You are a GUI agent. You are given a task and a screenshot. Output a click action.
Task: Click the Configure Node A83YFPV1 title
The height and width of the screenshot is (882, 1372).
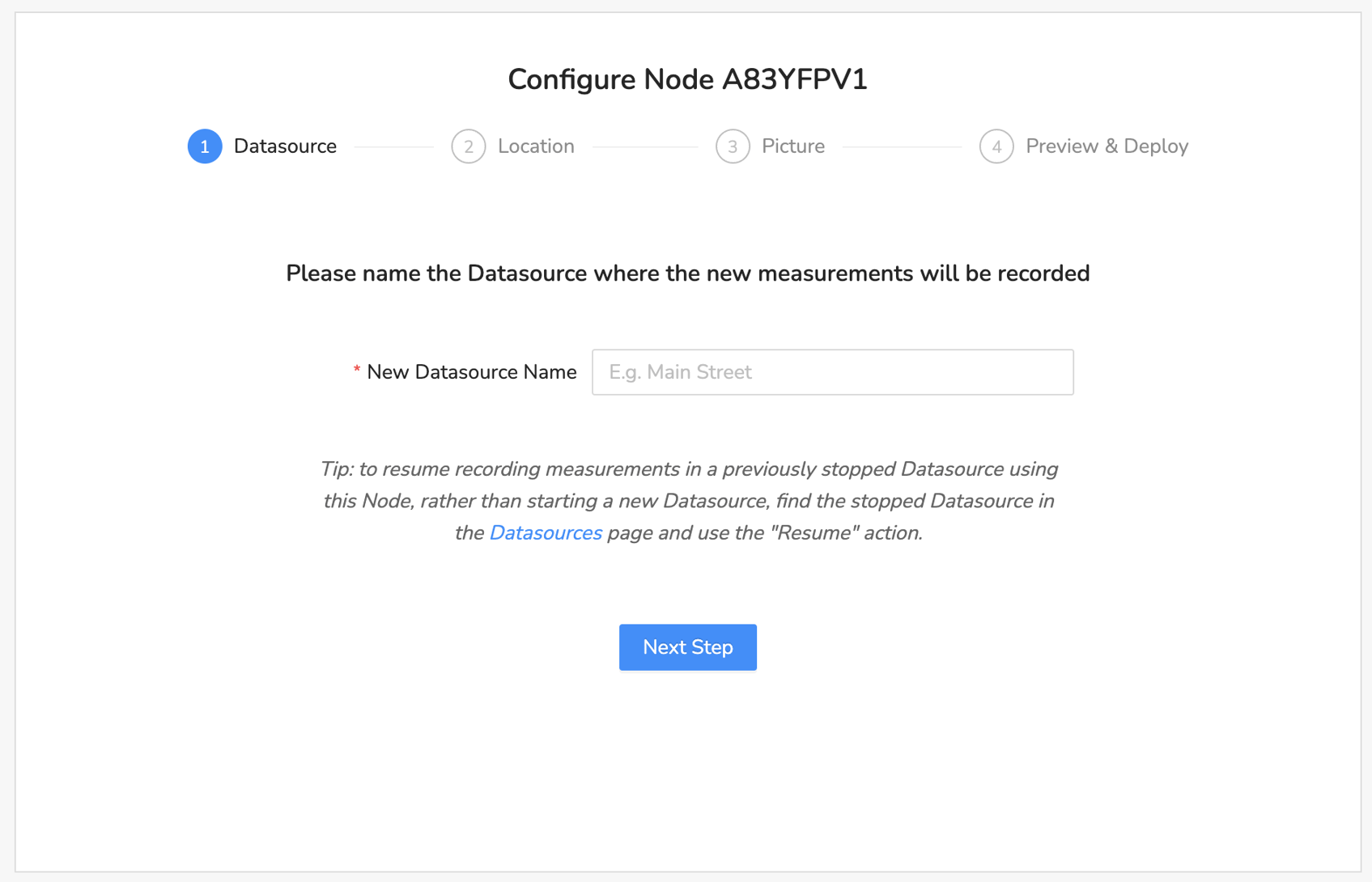(686, 79)
